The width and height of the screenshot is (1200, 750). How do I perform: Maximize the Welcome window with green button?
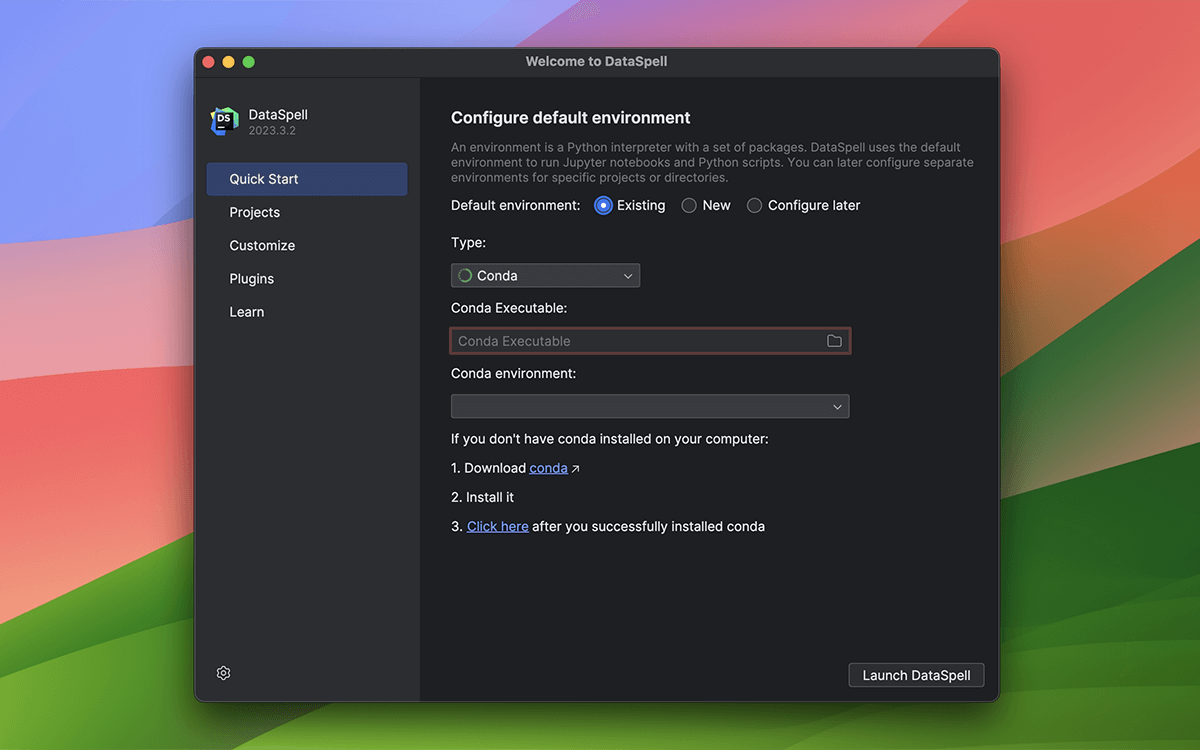pos(248,62)
